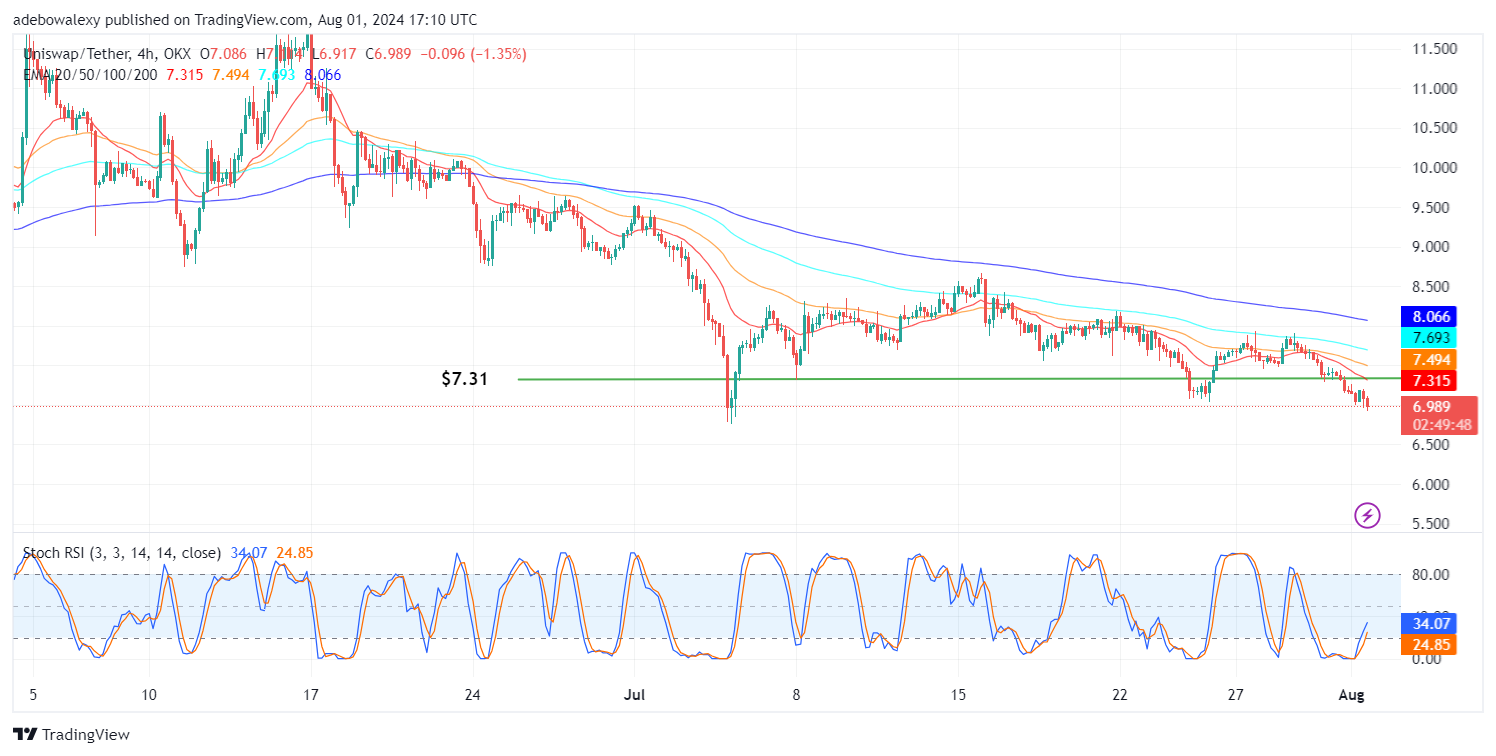Screen dimensions: 1496x756
Task: Click the blue 8.066 EMA price tag
Action: click(x=1427, y=316)
